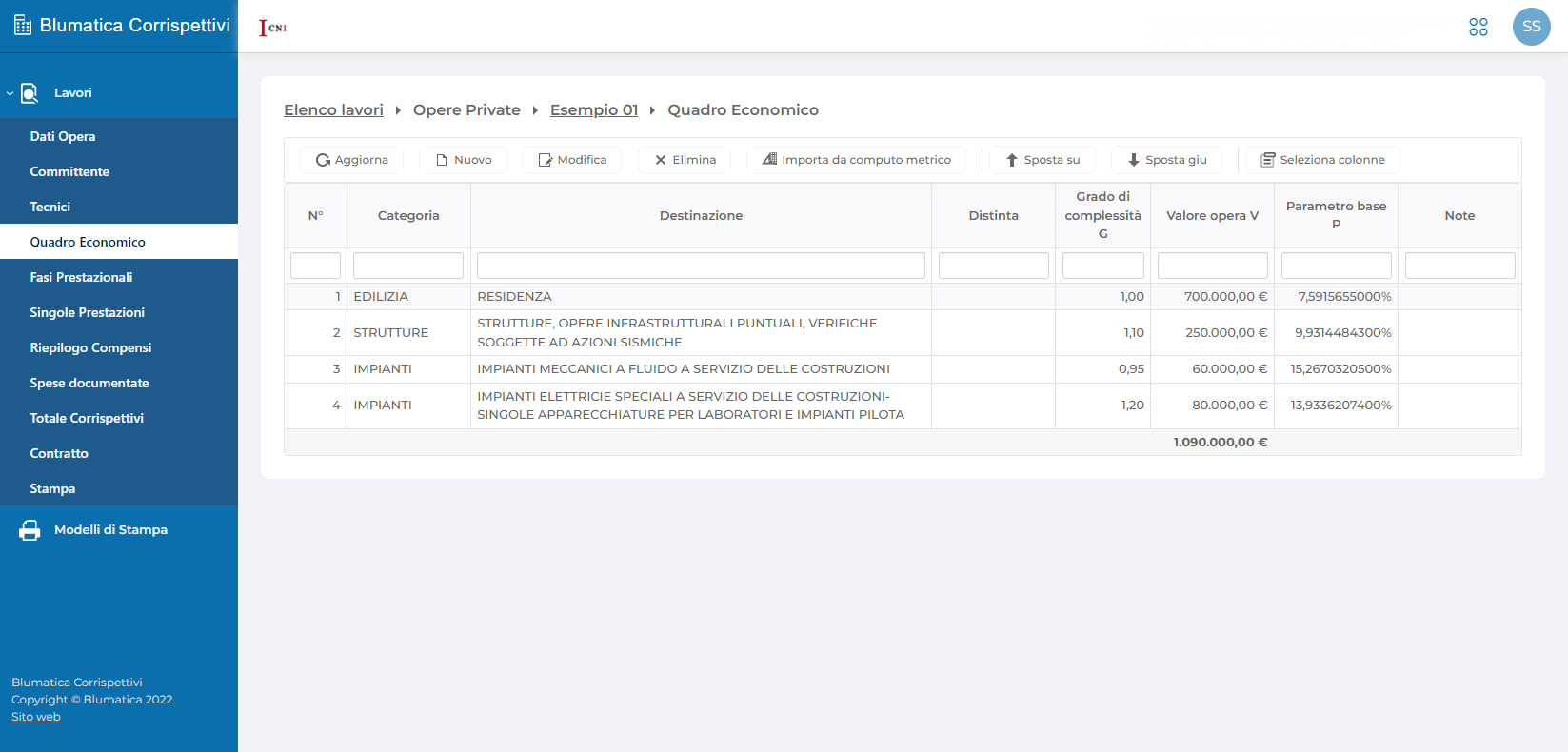Click the 700.000,00 € value cell
The height and width of the screenshot is (752, 1568).
tap(1213, 297)
